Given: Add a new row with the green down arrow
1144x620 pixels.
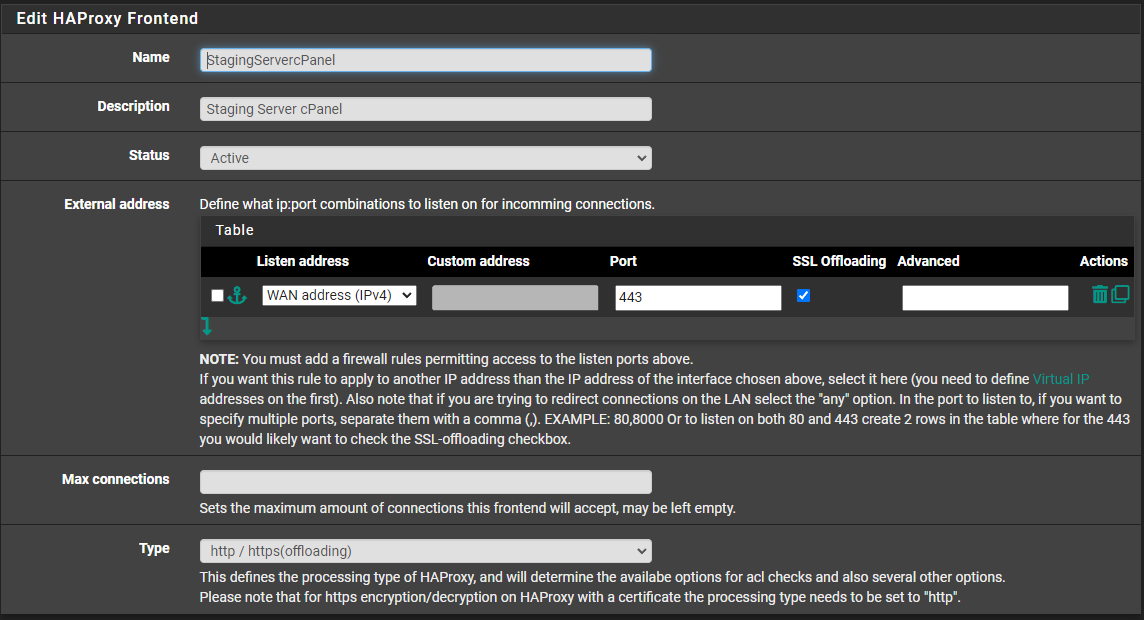Looking at the screenshot, I should click(206, 326).
